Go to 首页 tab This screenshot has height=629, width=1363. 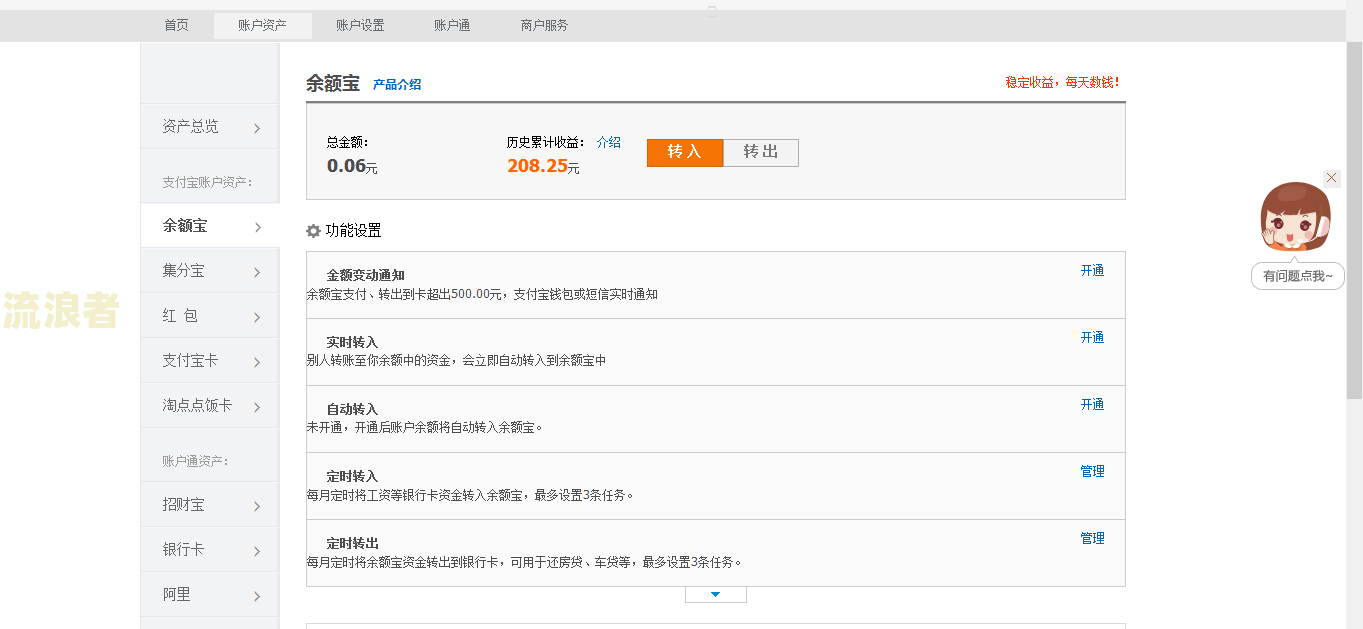pyautogui.click(x=176, y=26)
